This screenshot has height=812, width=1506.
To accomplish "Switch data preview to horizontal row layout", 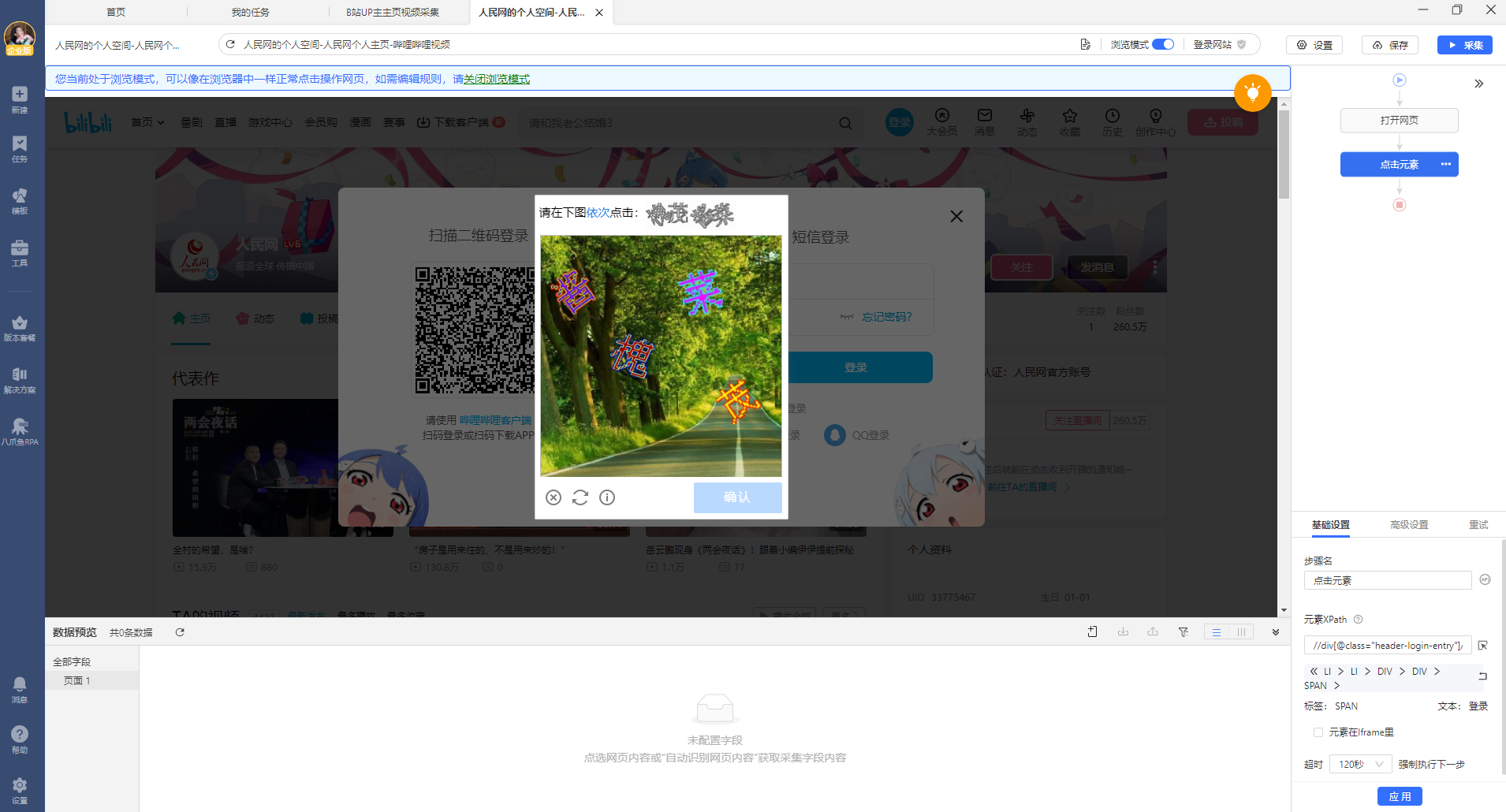I will 1217,632.
